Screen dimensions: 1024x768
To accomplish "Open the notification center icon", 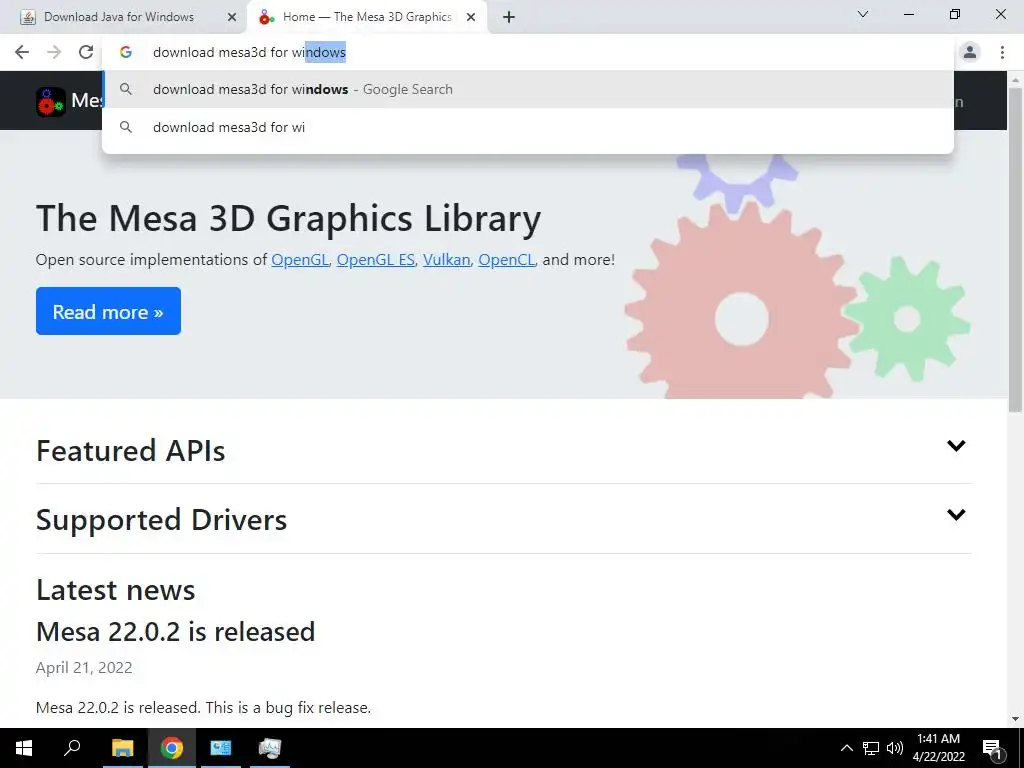I will 993,748.
